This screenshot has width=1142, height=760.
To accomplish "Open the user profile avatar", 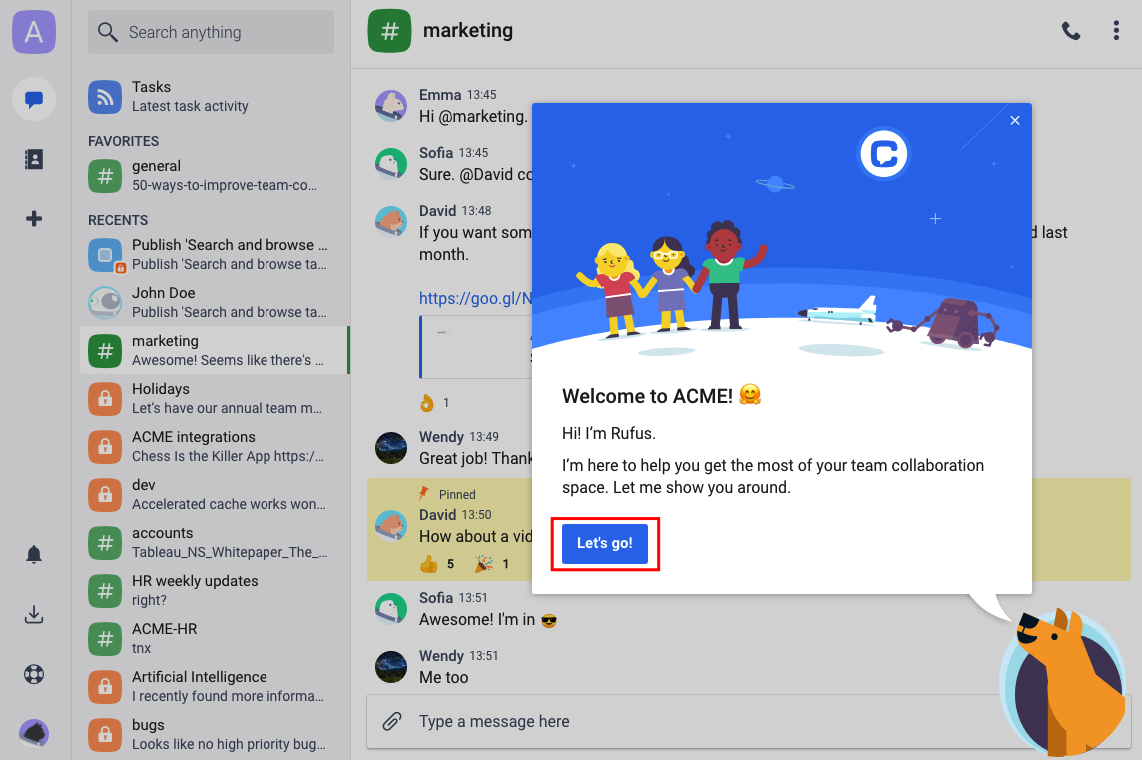I will click(x=34, y=733).
